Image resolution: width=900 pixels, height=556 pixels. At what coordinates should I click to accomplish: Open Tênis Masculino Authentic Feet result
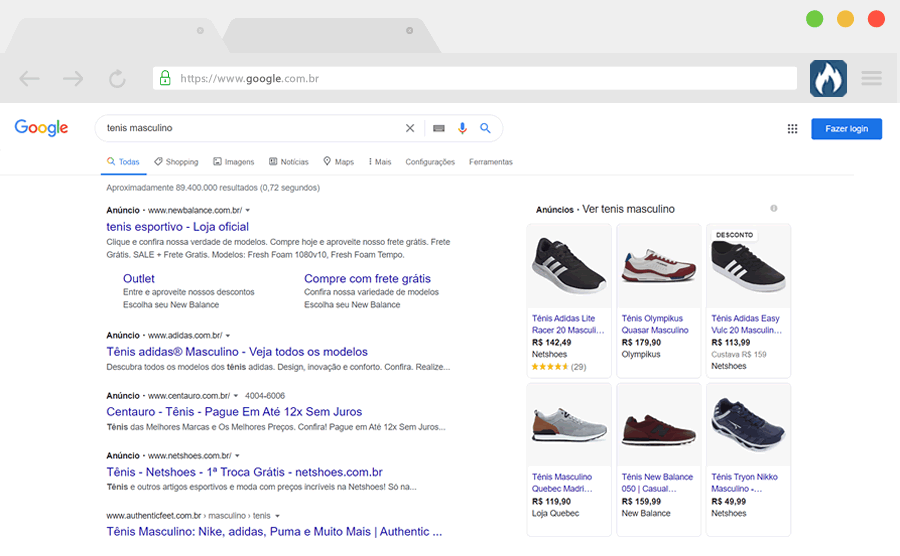pos(274,531)
